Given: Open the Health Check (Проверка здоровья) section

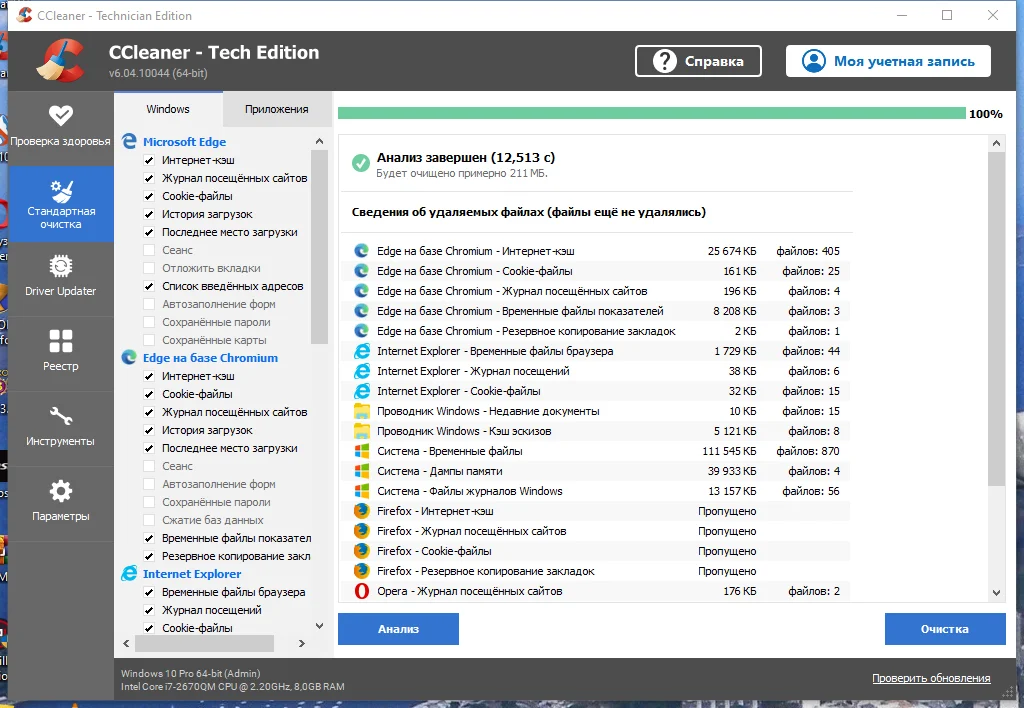Looking at the screenshot, I should pos(61,127).
